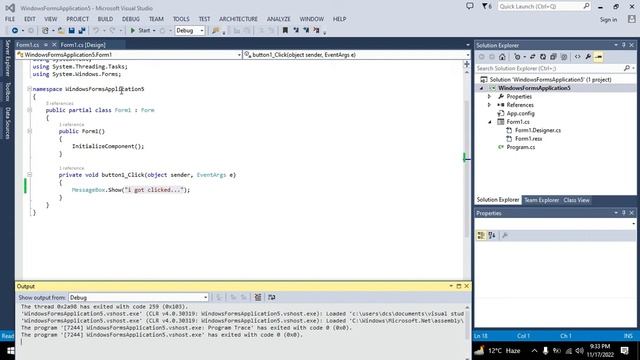This screenshot has width=640, height=360.
Task: Open the FILE menu
Action: pos(10,19)
